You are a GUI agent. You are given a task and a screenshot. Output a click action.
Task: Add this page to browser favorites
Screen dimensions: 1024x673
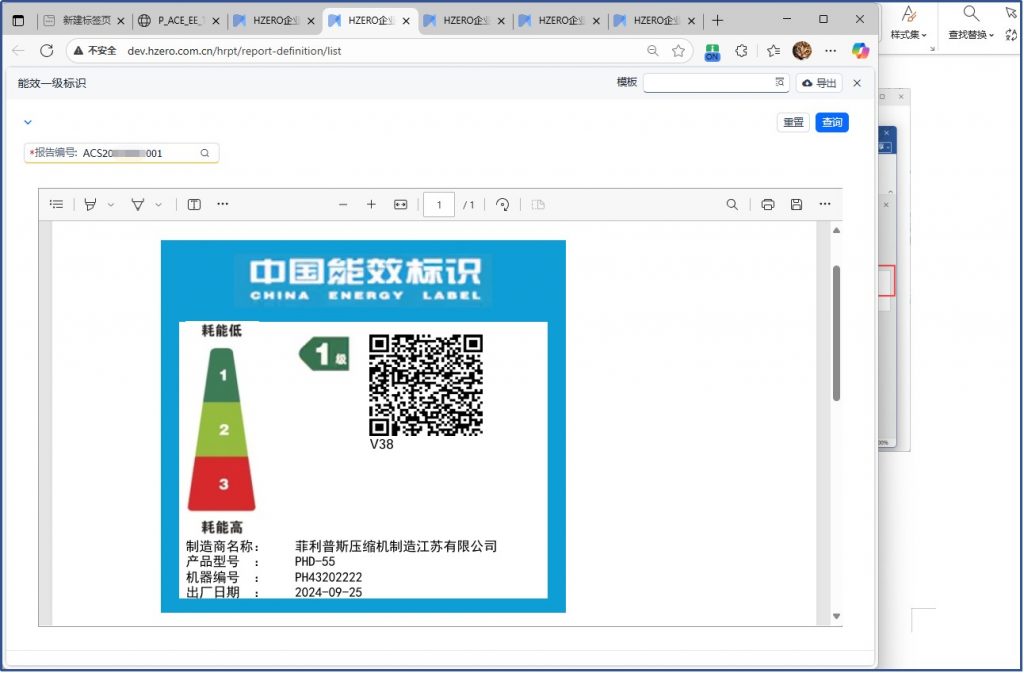click(x=678, y=50)
